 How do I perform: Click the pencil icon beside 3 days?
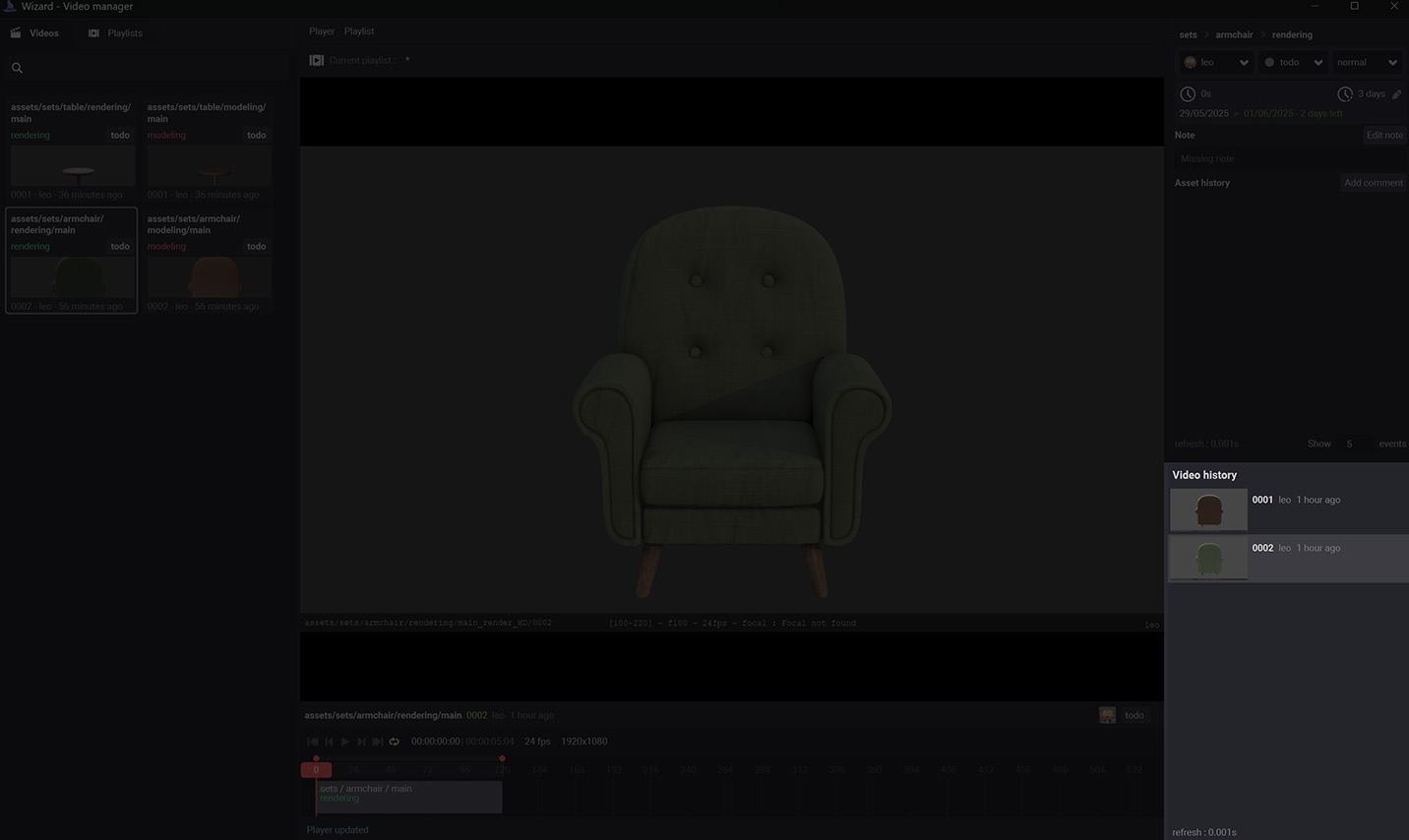(1397, 94)
